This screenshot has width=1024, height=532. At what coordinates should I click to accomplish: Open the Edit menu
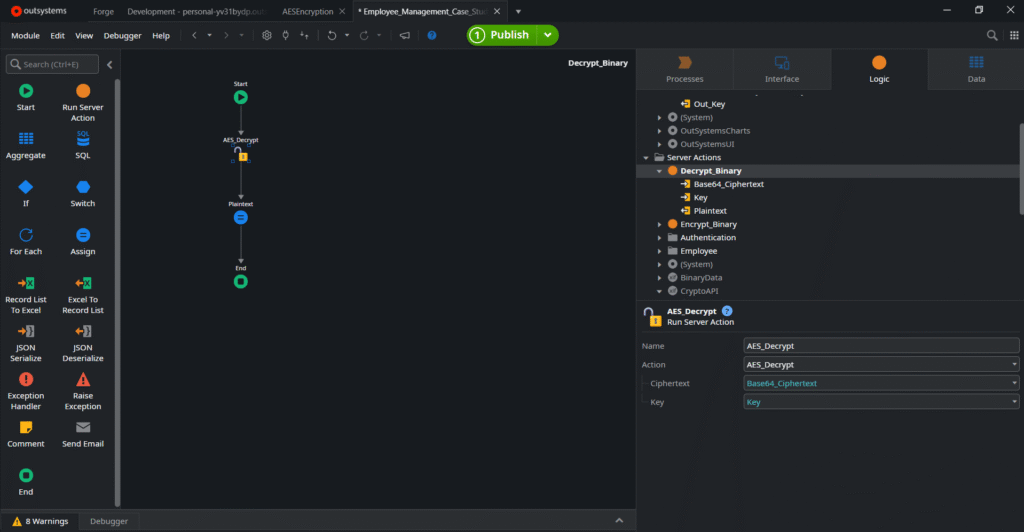pyautogui.click(x=57, y=35)
